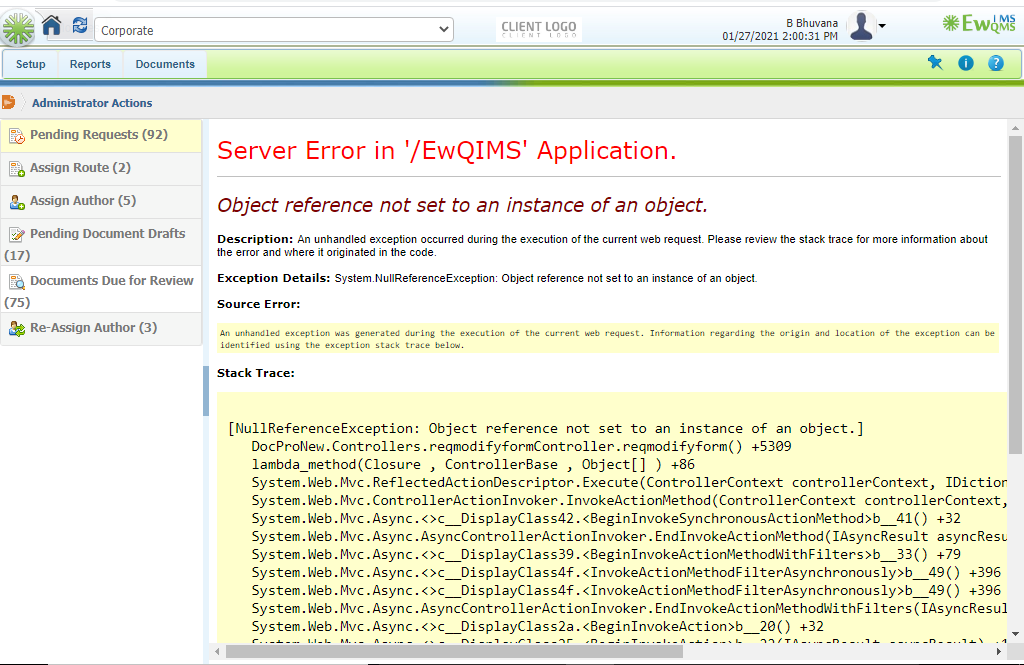Click the 'ReflectedActionDescriptor.Execute' stack line
1024x665 pixels.
pyautogui.click(x=628, y=483)
